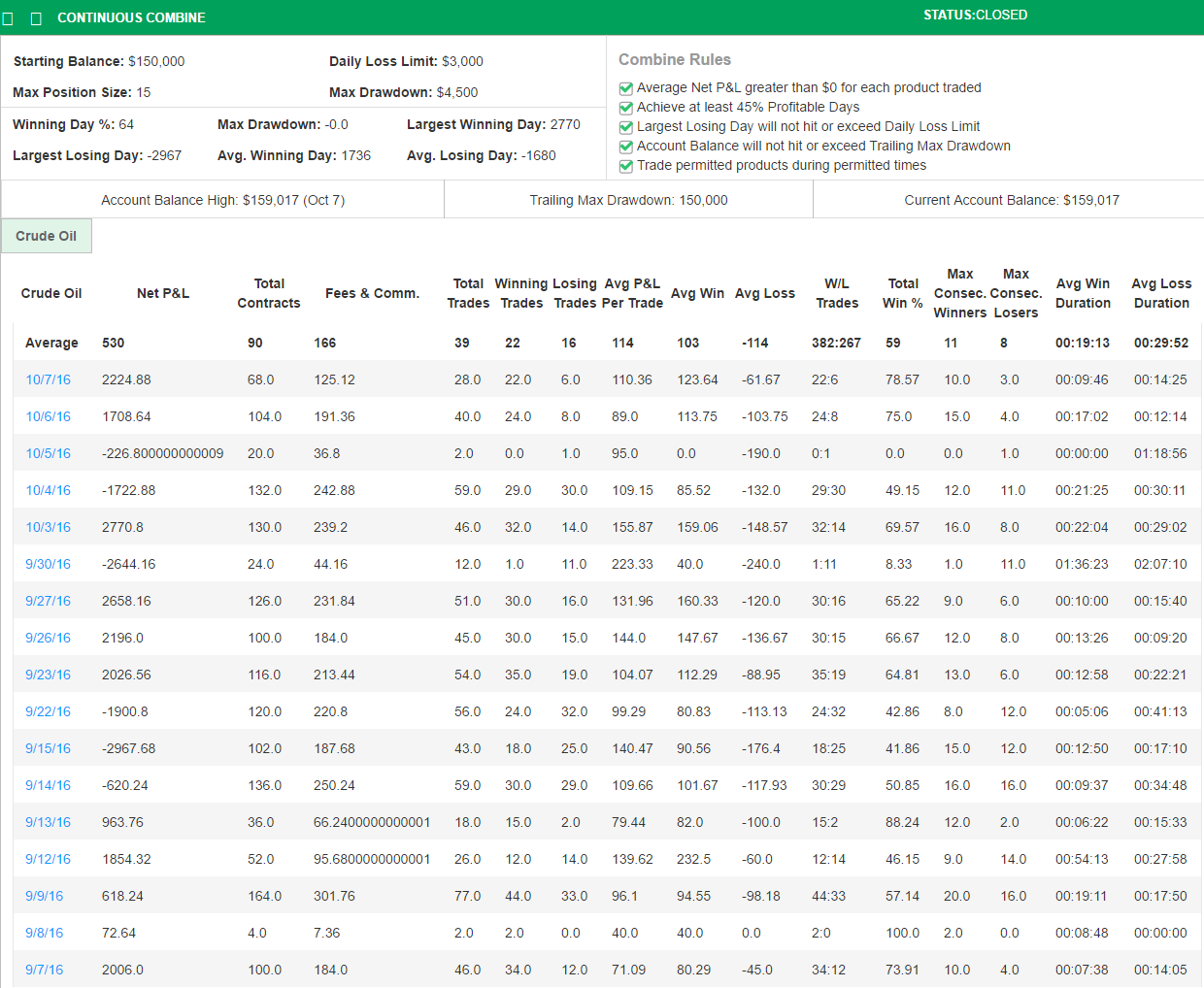Open the 9/12/16 trading day link

tap(48, 859)
